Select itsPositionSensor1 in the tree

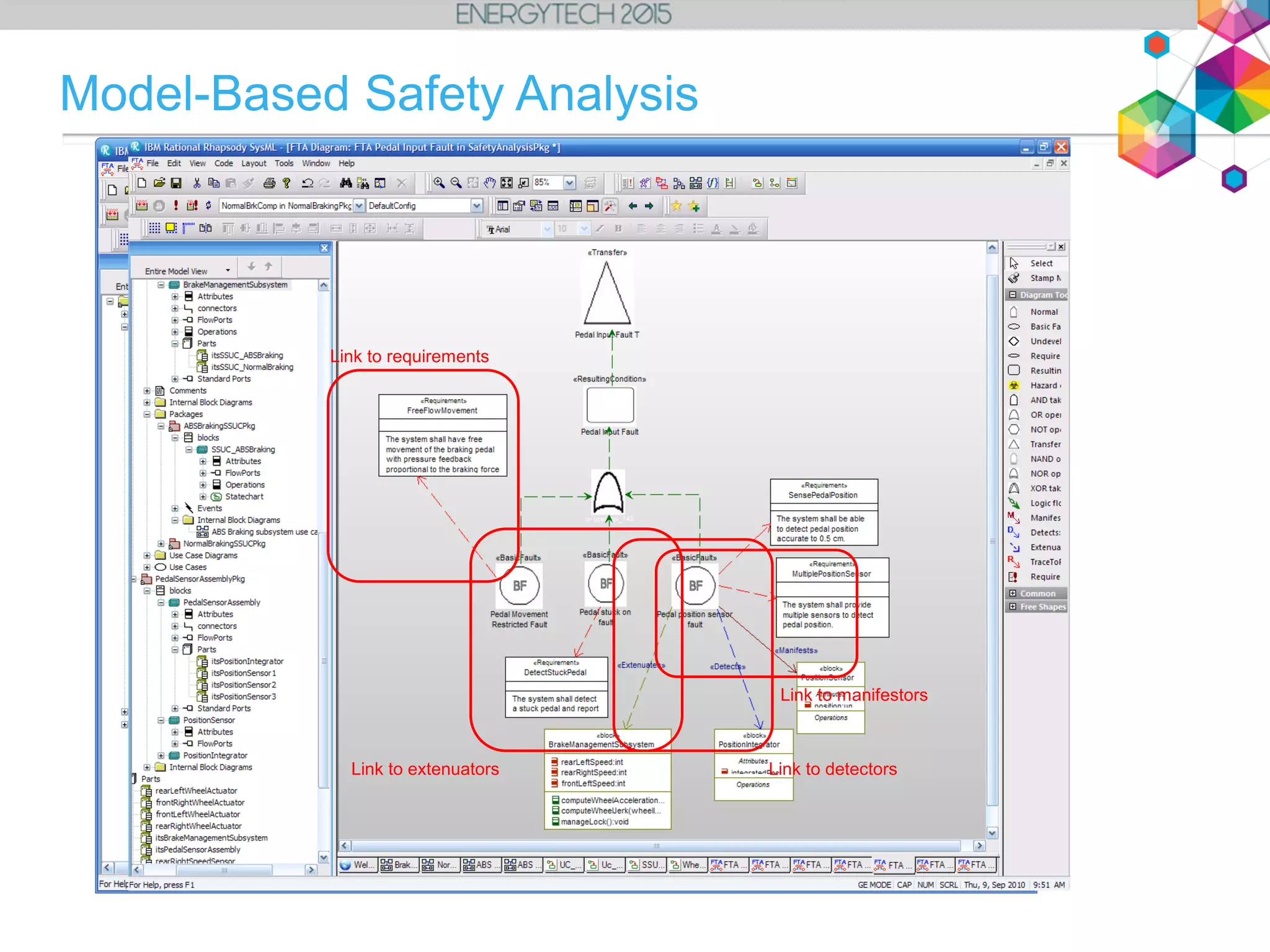click(x=243, y=673)
